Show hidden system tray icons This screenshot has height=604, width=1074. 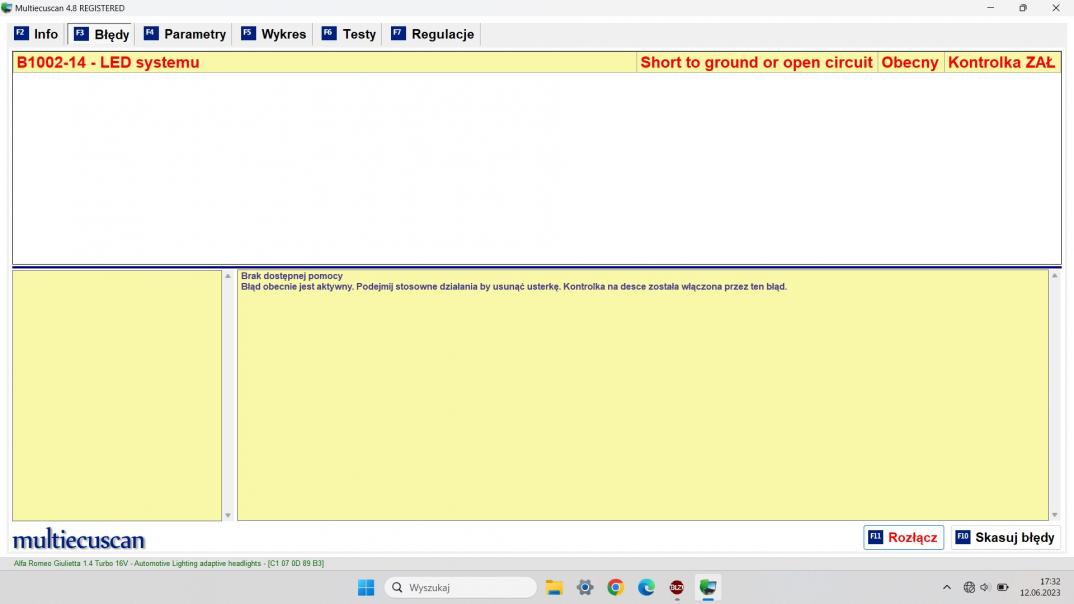pos(947,588)
